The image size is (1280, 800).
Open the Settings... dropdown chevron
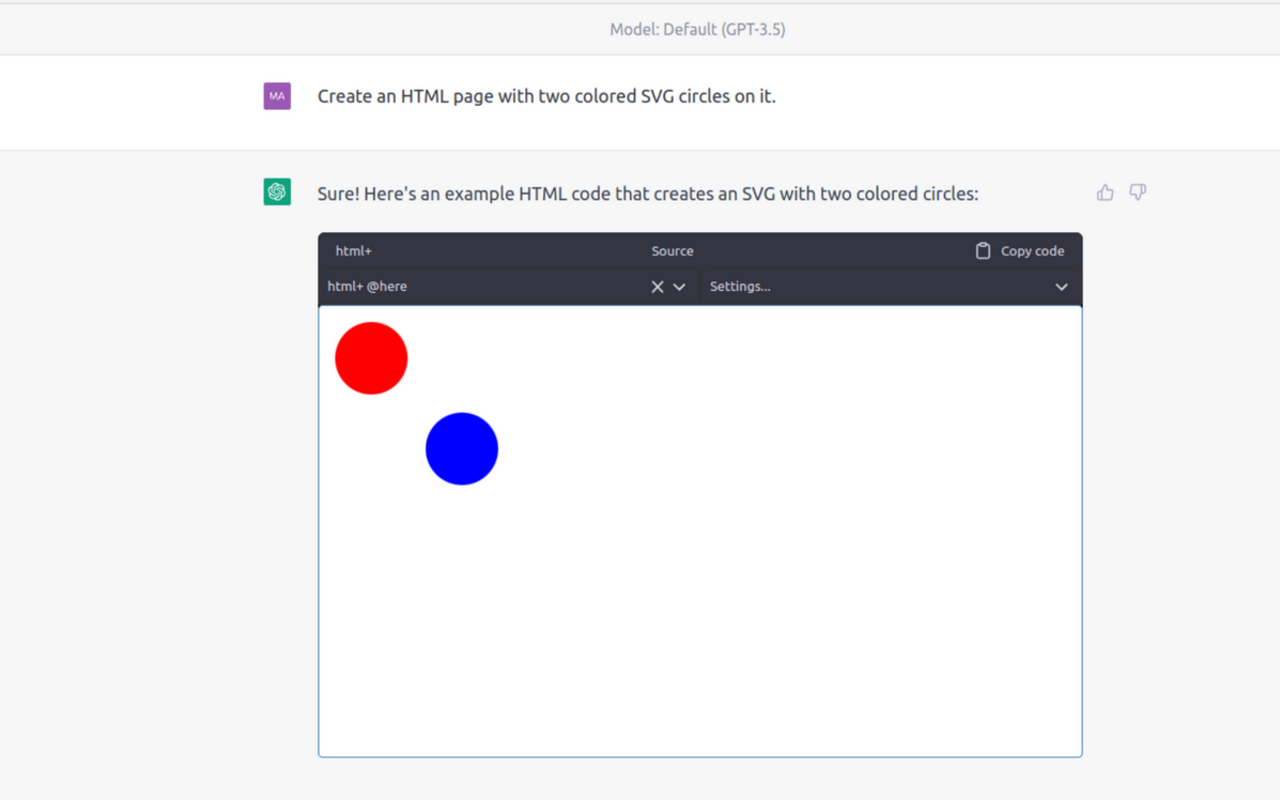[x=1061, y=287]
